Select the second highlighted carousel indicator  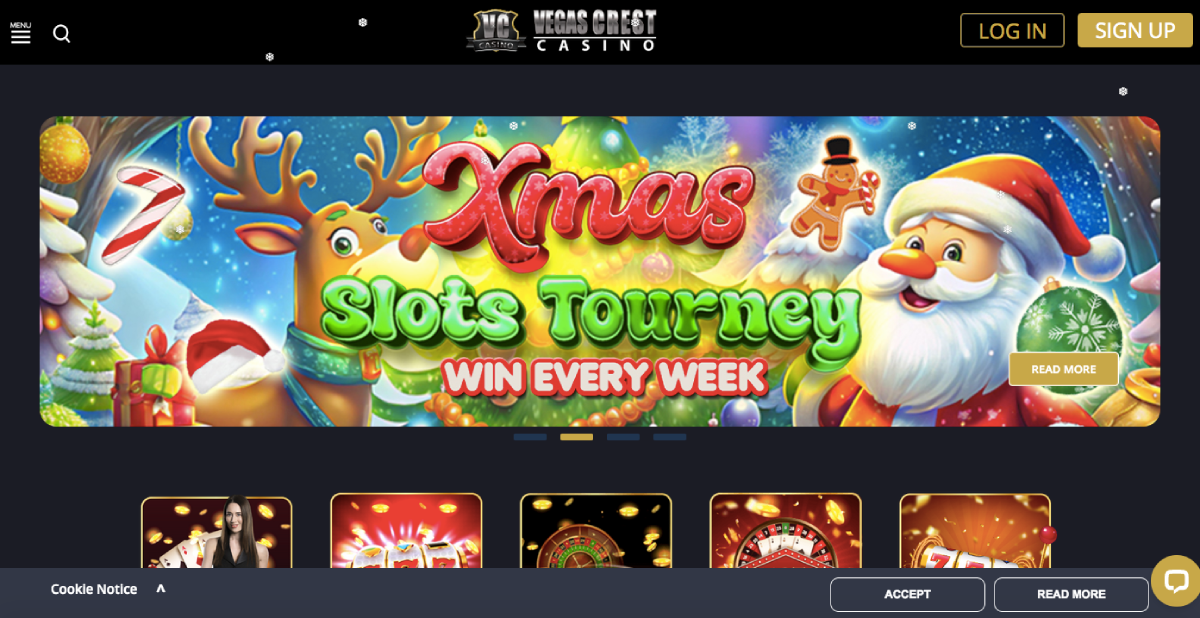(x=576, y=437)
